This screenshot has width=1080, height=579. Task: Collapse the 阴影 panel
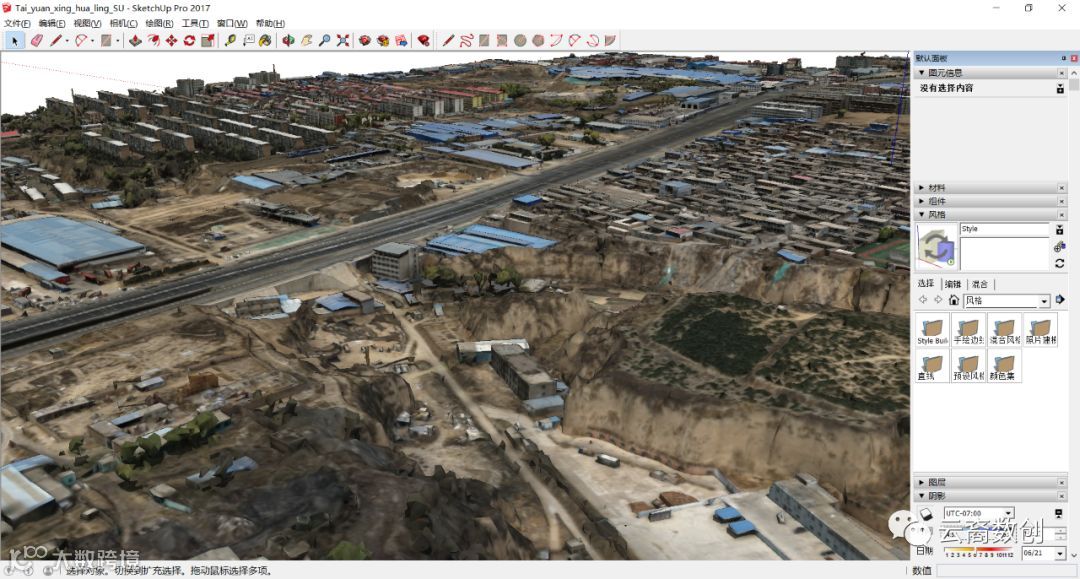(922, 496)
